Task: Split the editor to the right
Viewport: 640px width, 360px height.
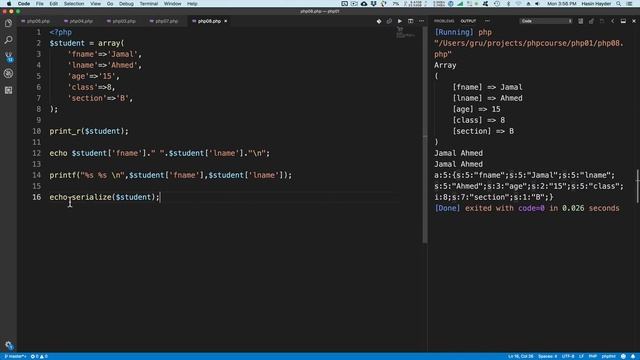Action: 411,21
